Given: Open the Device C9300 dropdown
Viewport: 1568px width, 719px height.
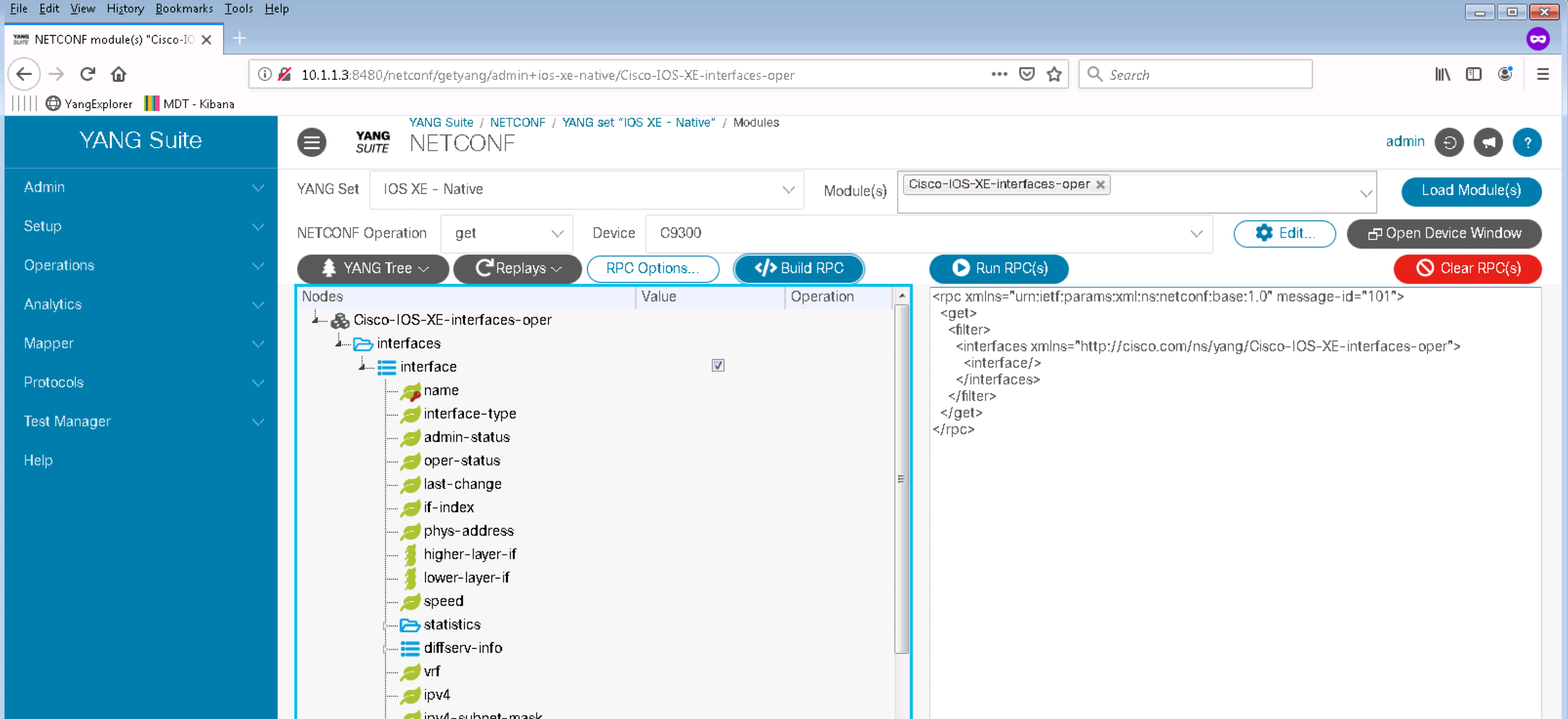Looking at the screenshot, I should pyautogui.click(x=928, y=233).
